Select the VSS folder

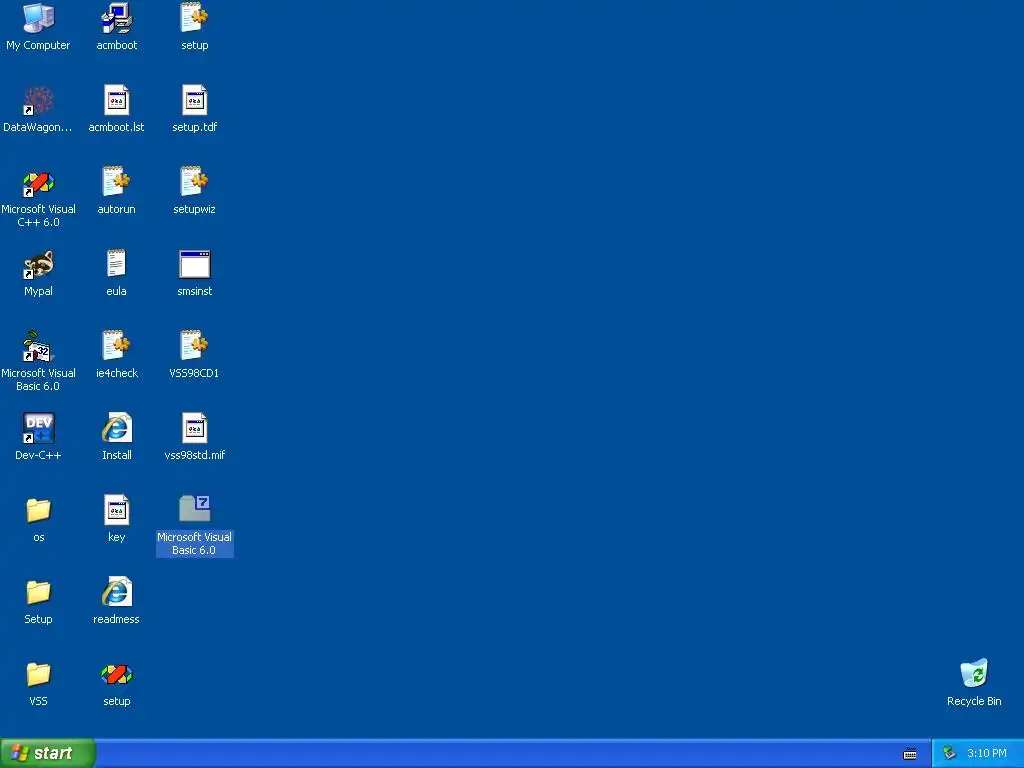click(38, 675)
